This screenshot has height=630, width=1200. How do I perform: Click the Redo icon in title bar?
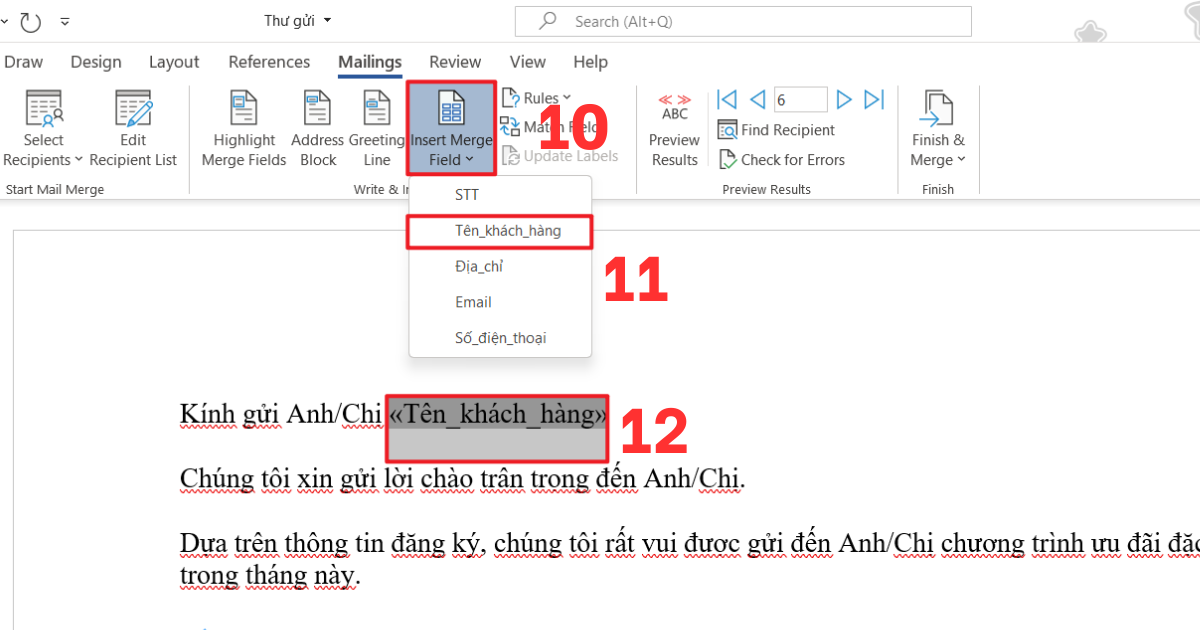(x=30, y=21)
